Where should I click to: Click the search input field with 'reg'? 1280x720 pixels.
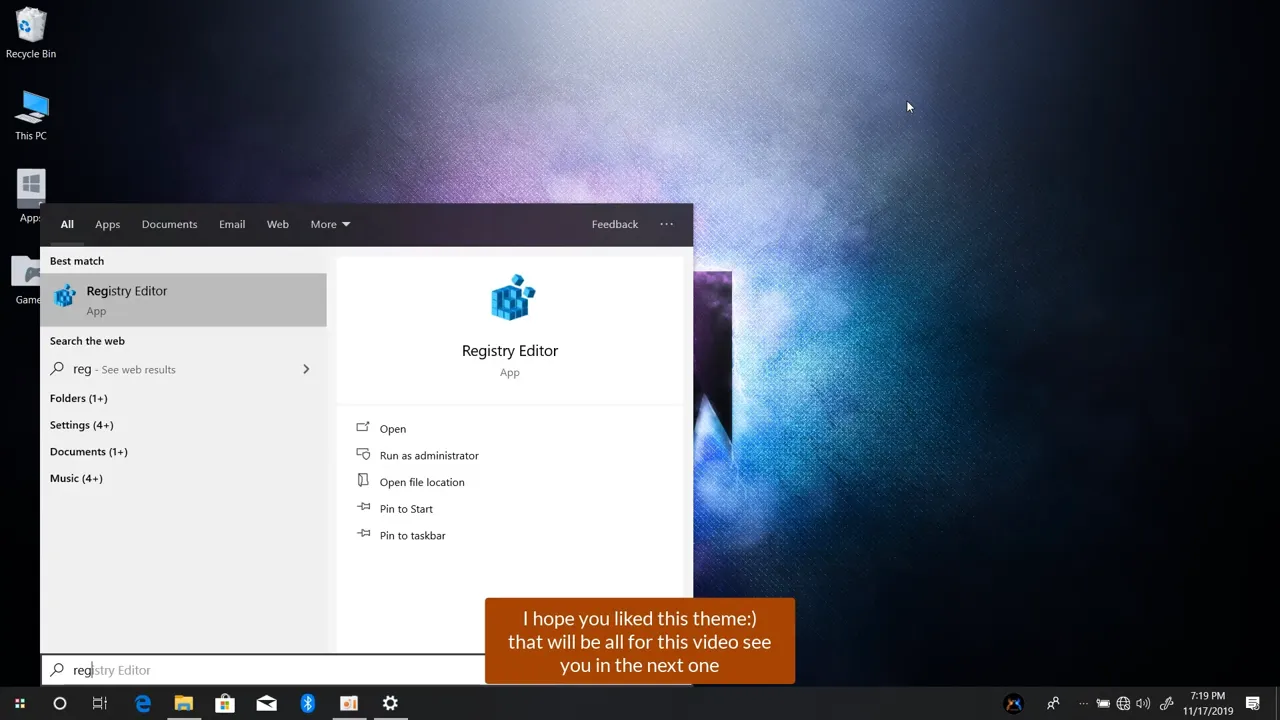coord(265,670)
